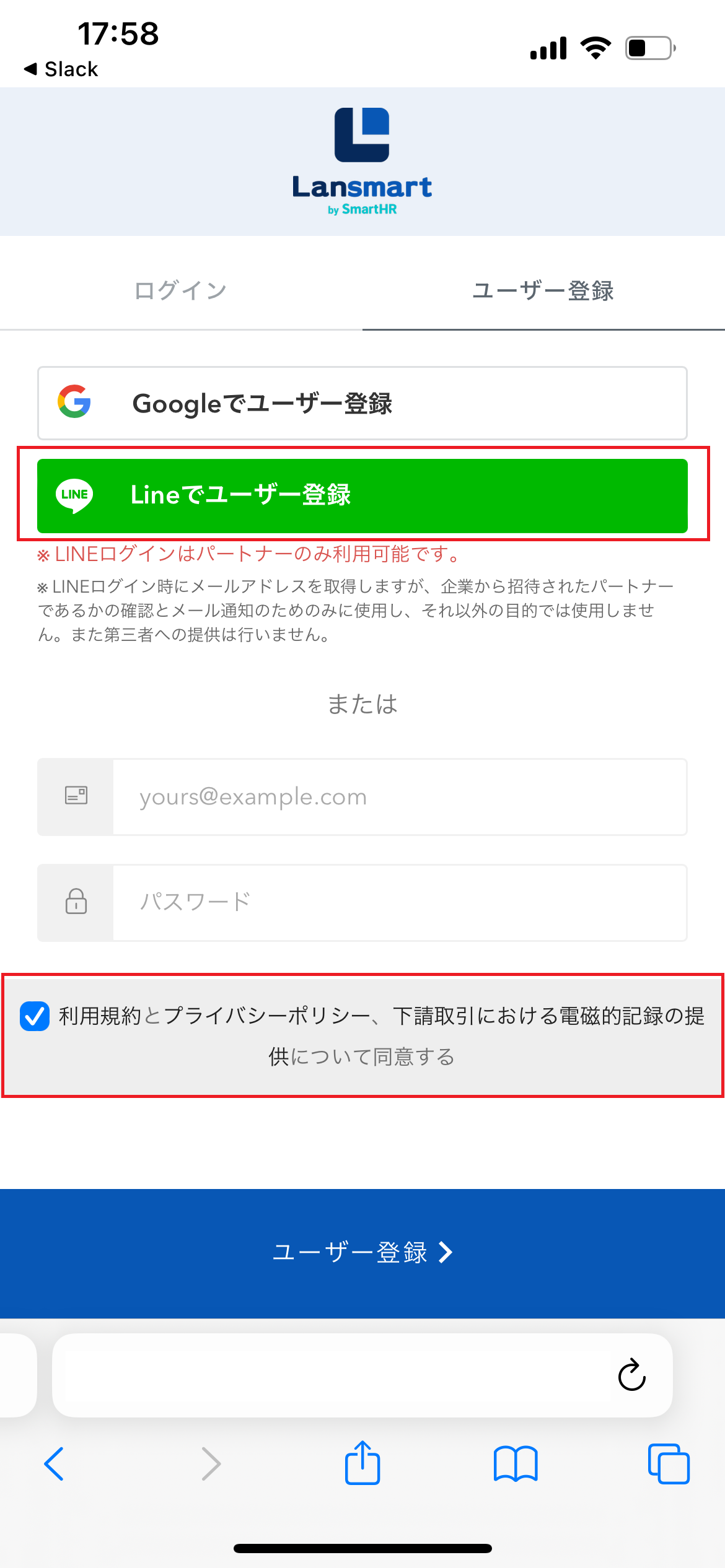Submit with the blue ユーザー登録 button

(x=362, y=1252)
